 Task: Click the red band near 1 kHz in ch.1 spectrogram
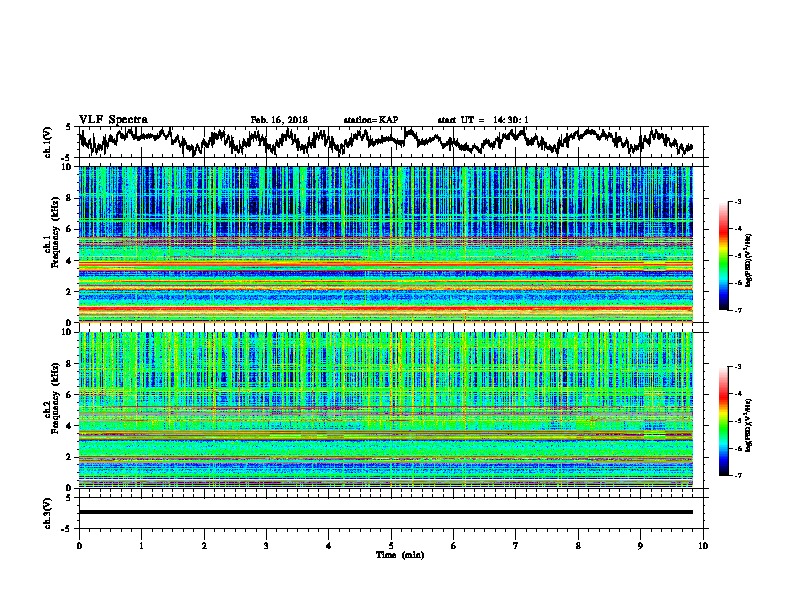[385, 309]
